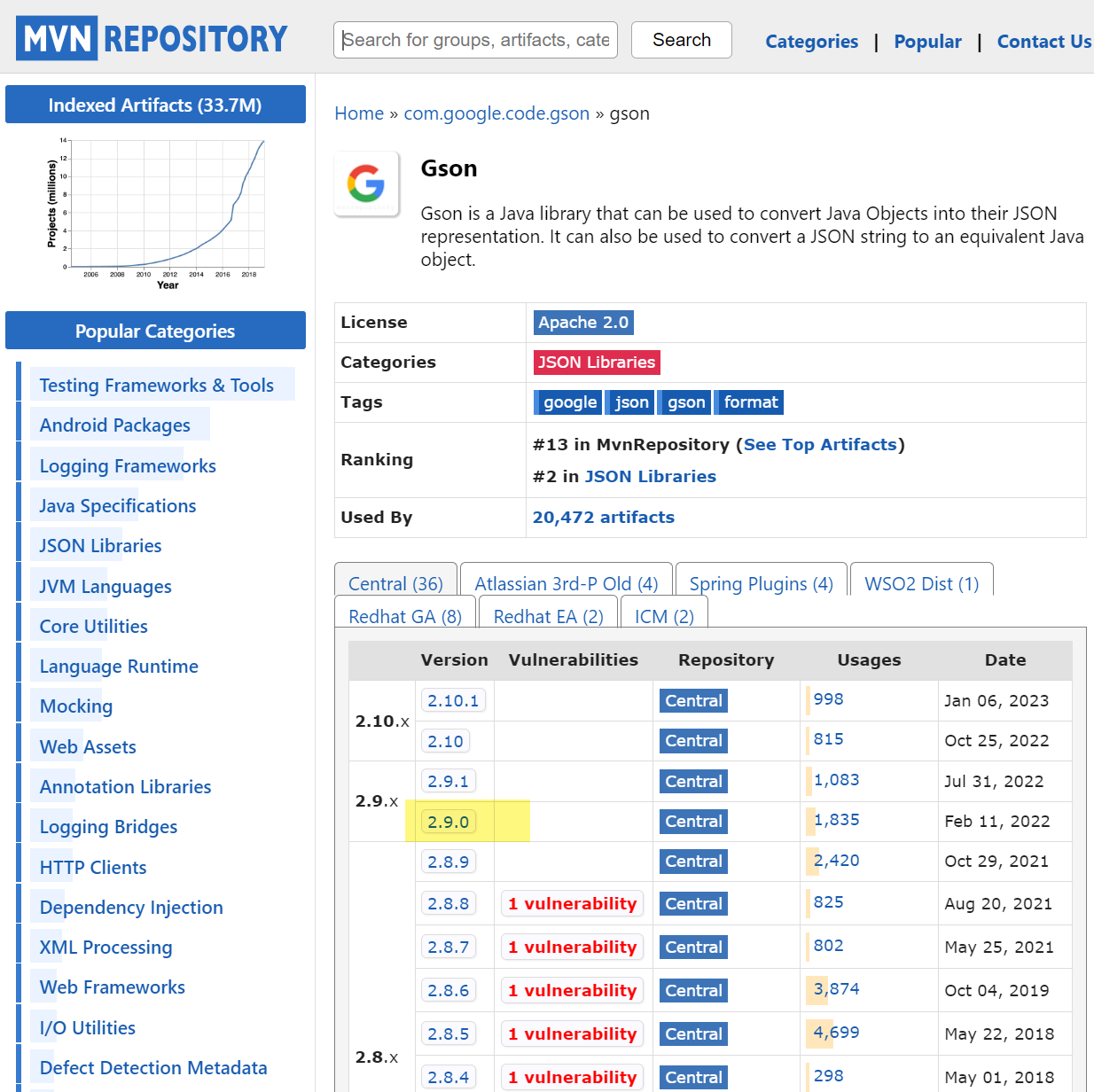The width and height of the screenshot is (1094, 1092).
Task: Open Defect Detection Metadata category
Action: pyautogui.click(x=153, y=1068)
